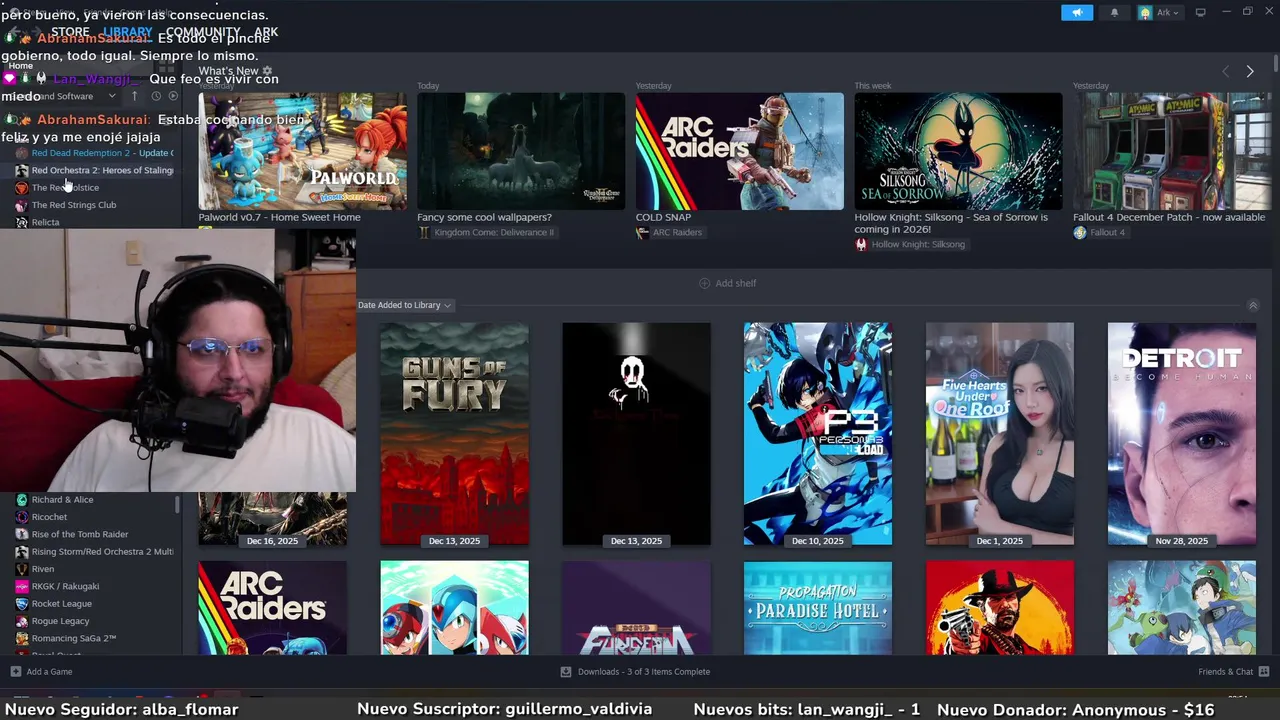The image size is (1280, 720).
Task: Open the Mega Man X cover
Action: click(x=454, y=608)
